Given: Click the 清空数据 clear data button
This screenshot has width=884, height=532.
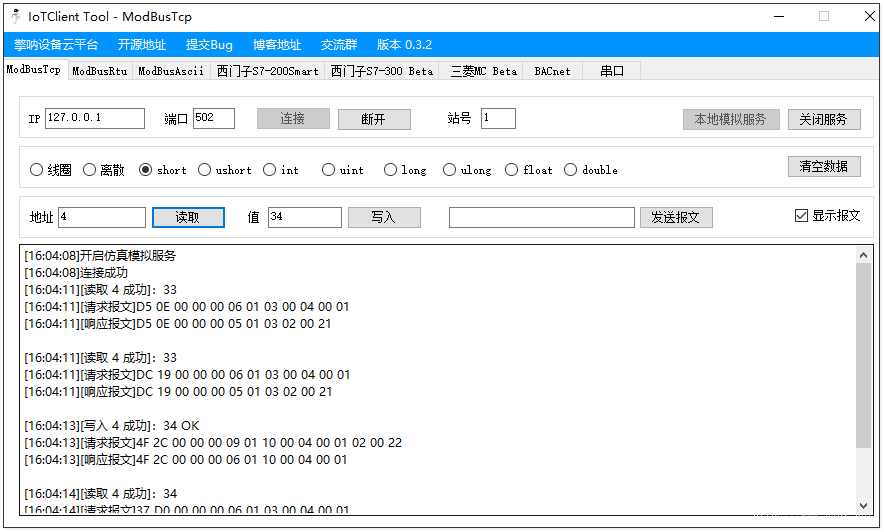Looking at the screenshot, I should pyautogui.click(x=824, y=166).
